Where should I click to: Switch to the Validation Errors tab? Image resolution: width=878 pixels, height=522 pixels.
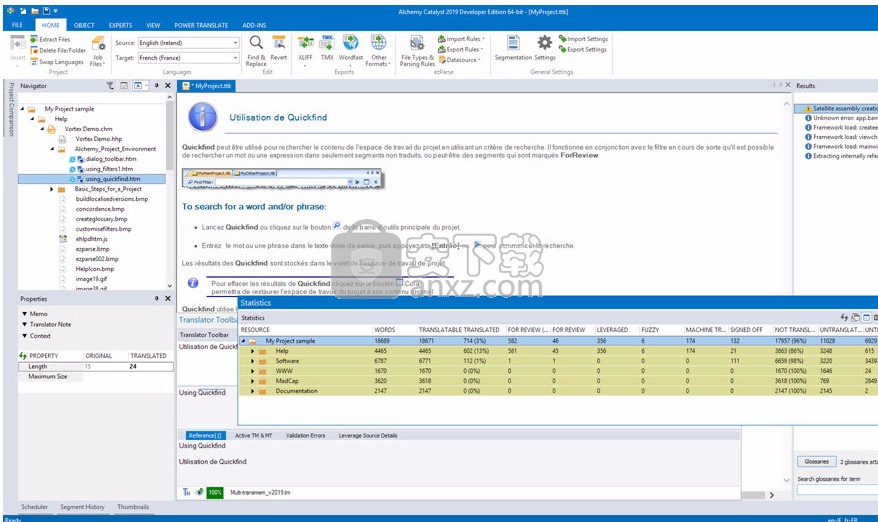tap(305, 435)
